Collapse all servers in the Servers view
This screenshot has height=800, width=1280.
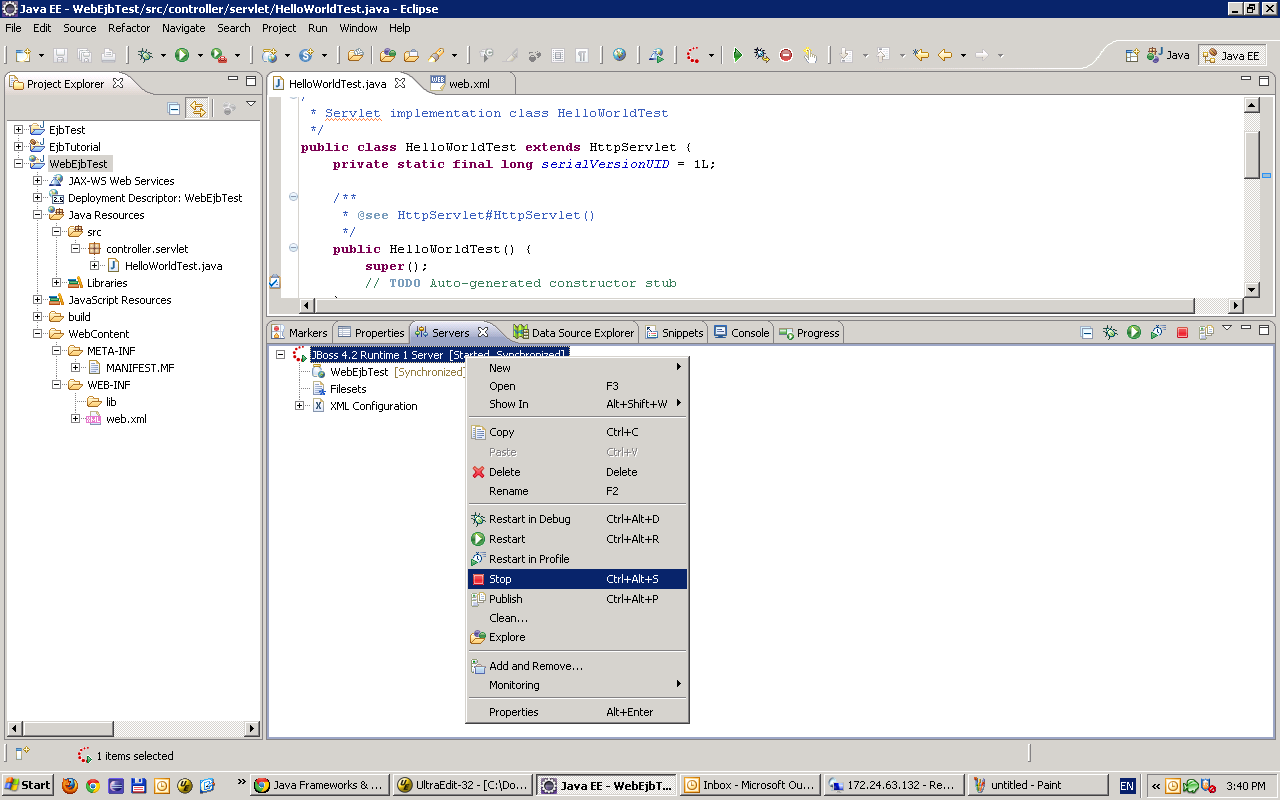point(1087,331)
